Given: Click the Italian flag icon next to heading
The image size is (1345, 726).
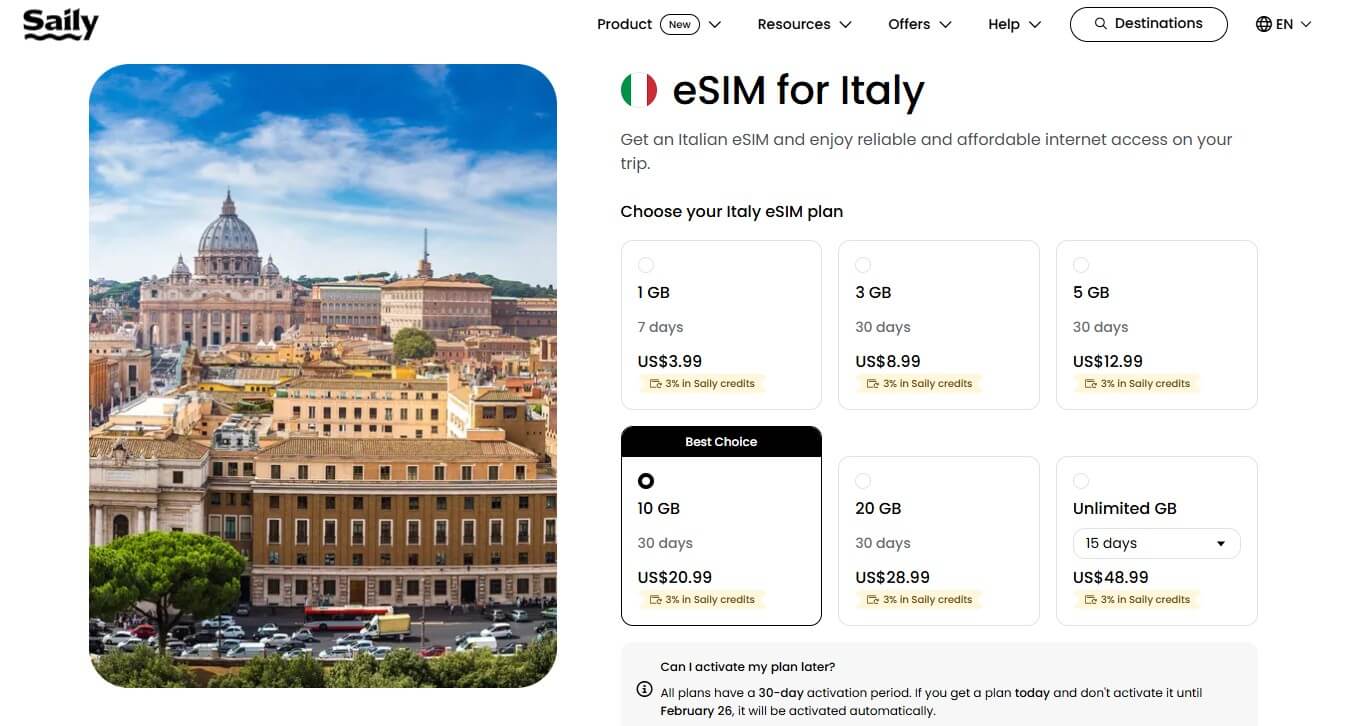Looking at the screenshot, I should click(x=639, y=89).
